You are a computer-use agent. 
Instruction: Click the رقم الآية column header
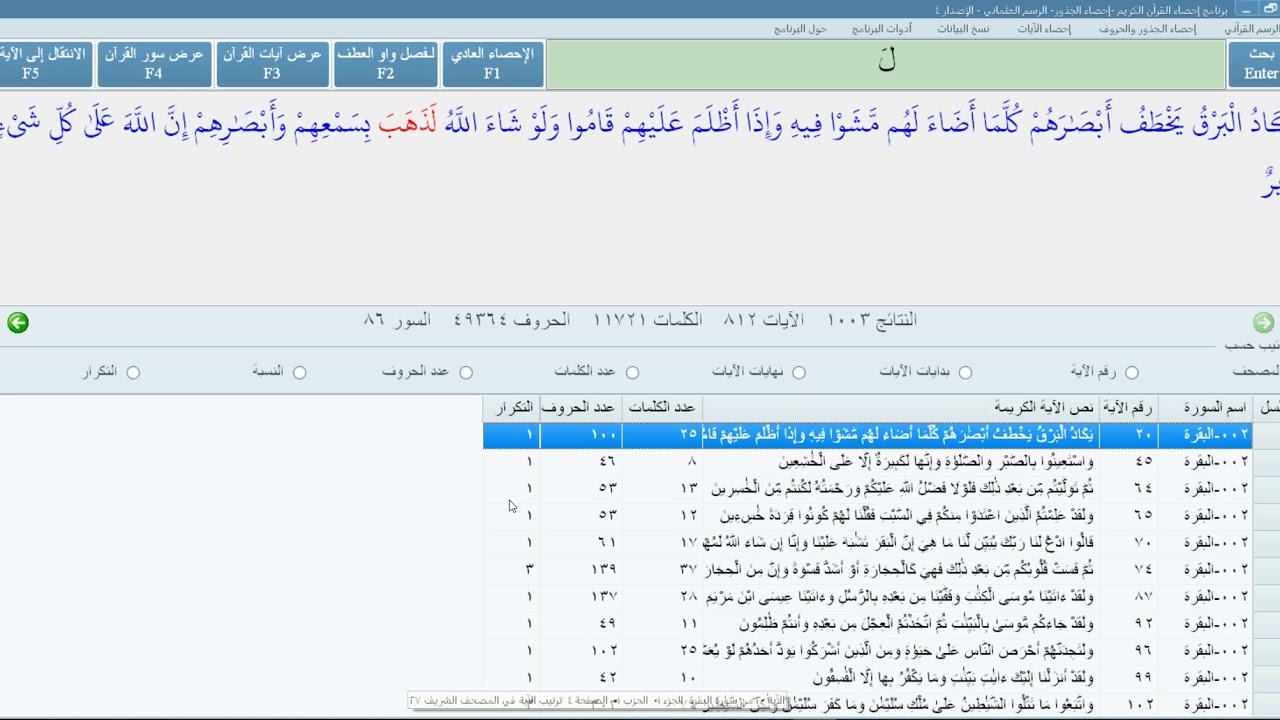pos(1129,408)
